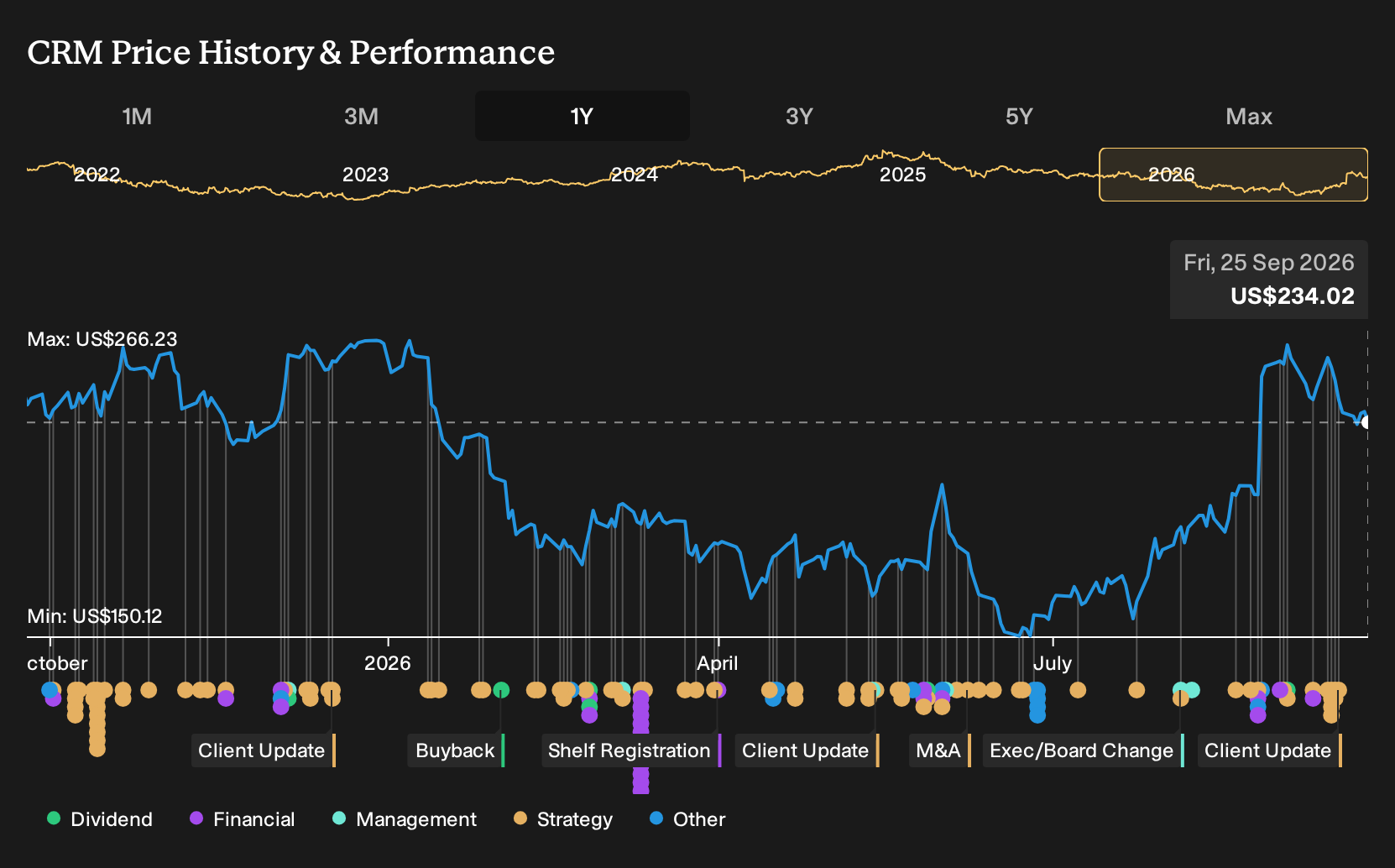Switch to the 5Y time range
The image size is (1395, 868).
[x=1019, y=116]
